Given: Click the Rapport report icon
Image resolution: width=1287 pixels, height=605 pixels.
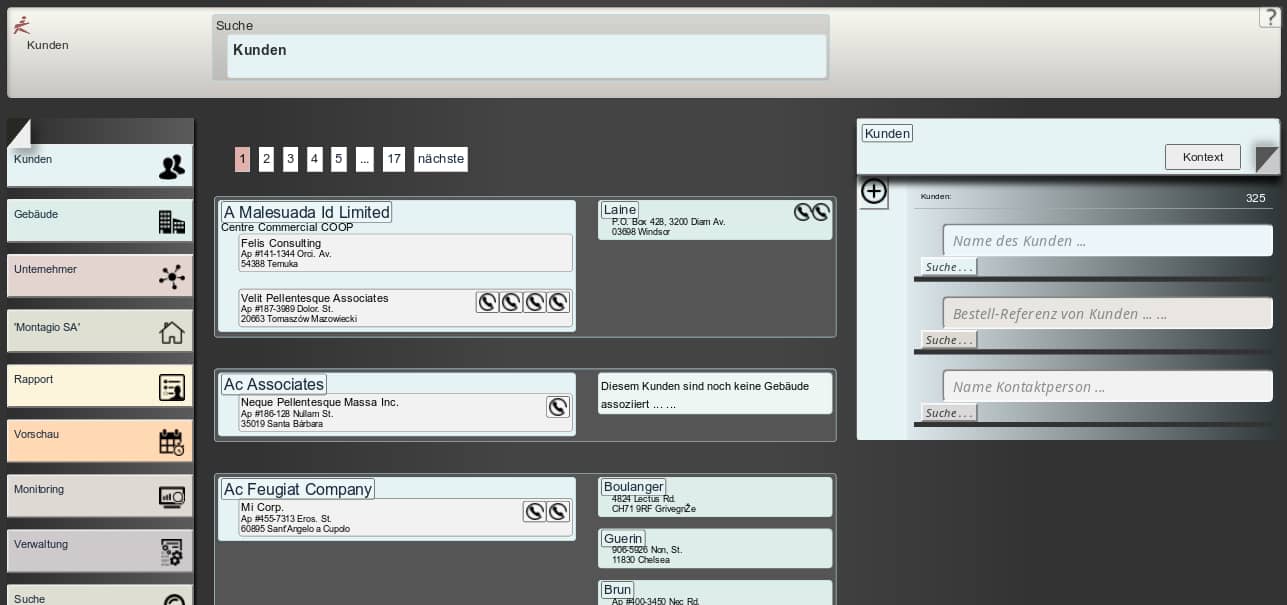Looking at the screenshot, I should 171,387.
